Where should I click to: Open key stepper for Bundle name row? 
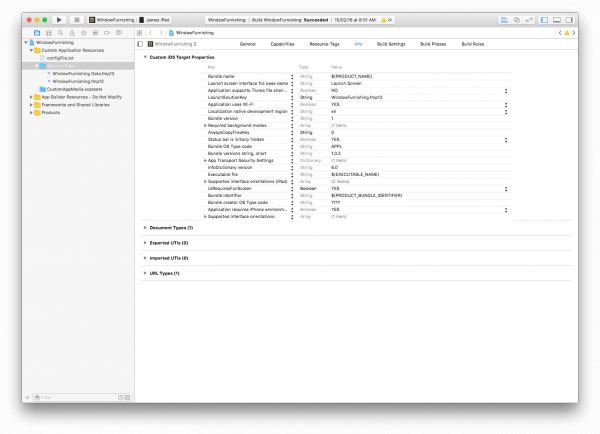point(292,77)
